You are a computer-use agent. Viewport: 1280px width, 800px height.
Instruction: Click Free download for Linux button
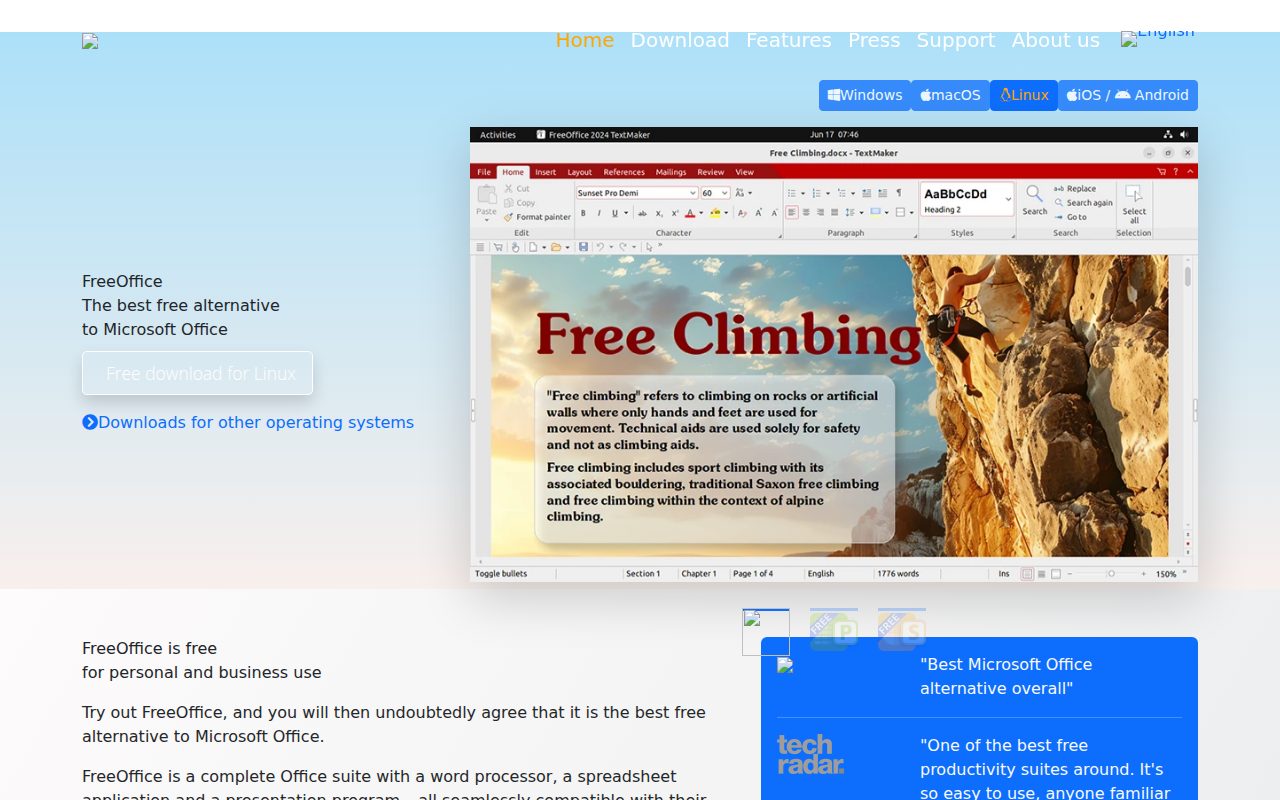tap(197, 373)
